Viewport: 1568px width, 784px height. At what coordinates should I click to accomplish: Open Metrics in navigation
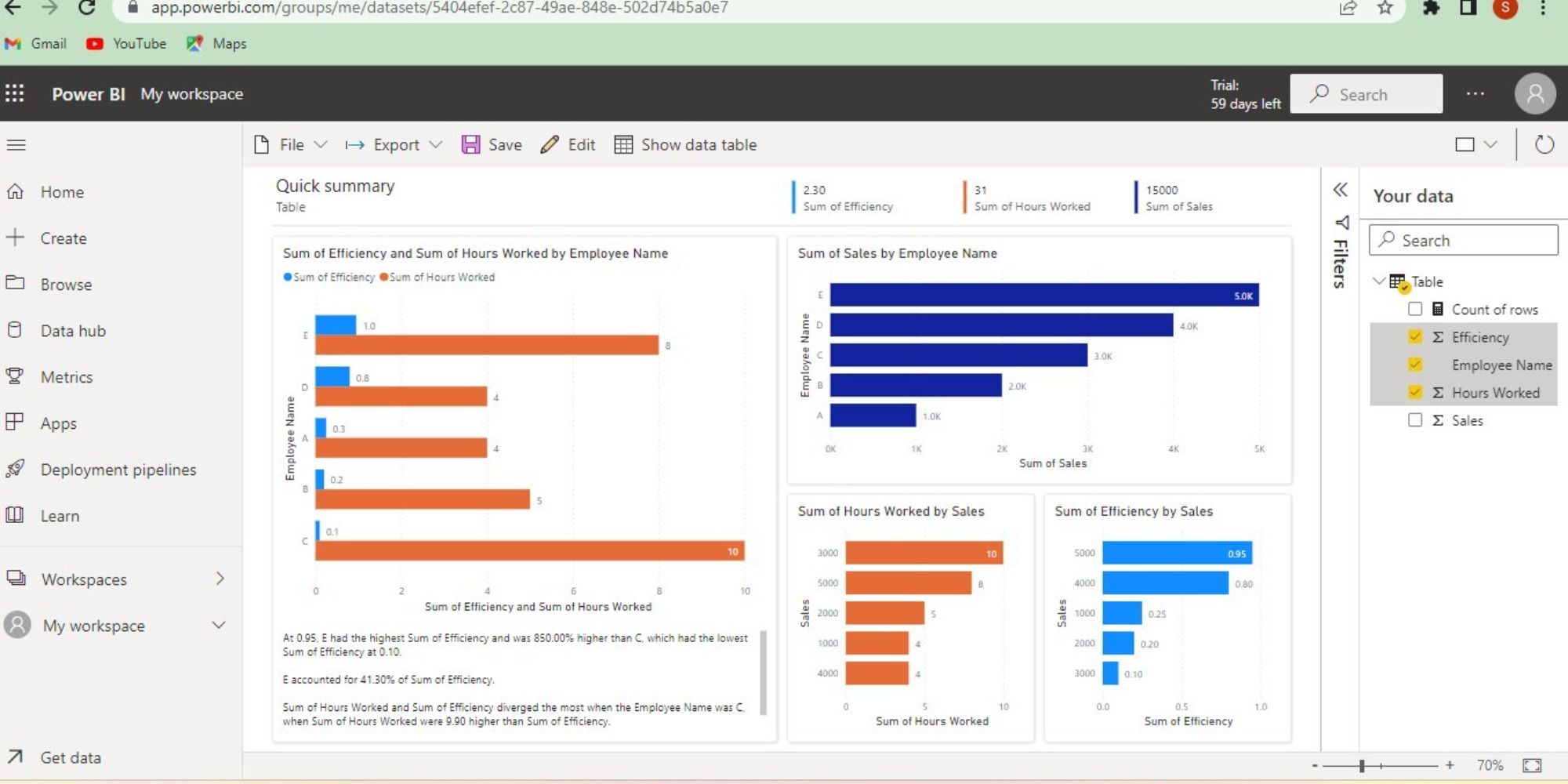click(67, 376)
